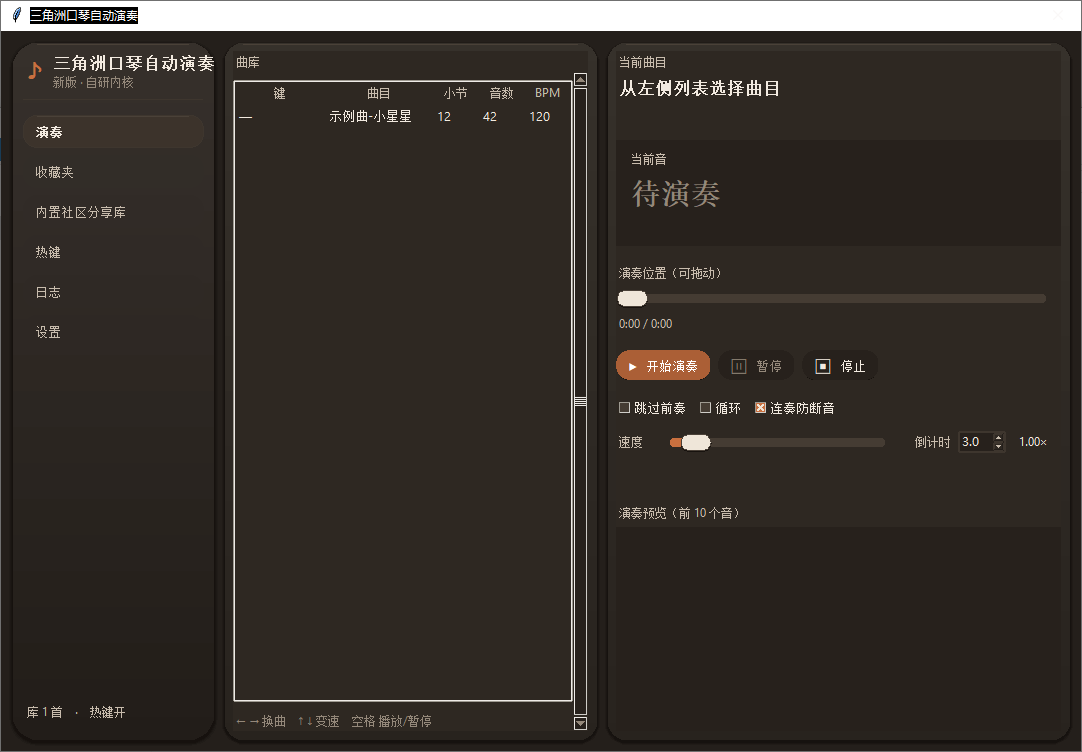Click the ←→换曲 hint text
1082x752 pixels.
(x=261, y=721)
